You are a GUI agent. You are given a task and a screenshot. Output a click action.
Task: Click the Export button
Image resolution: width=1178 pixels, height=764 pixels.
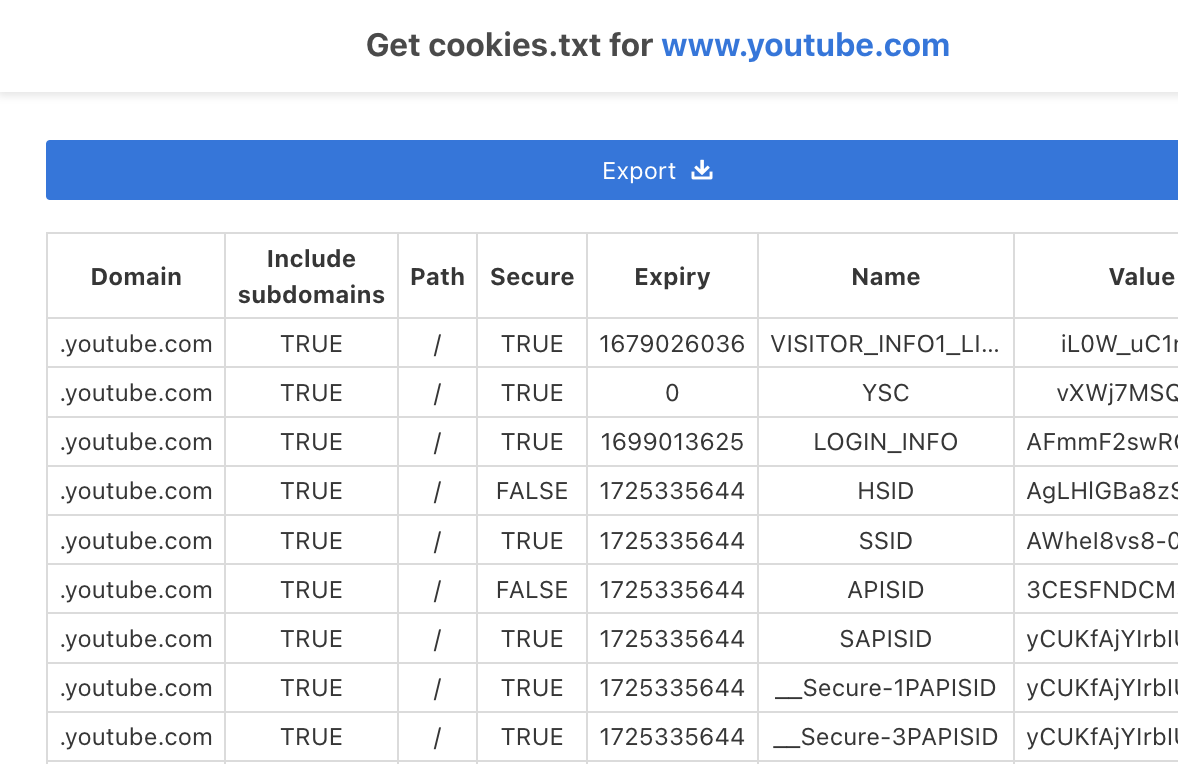pos(612,170)
